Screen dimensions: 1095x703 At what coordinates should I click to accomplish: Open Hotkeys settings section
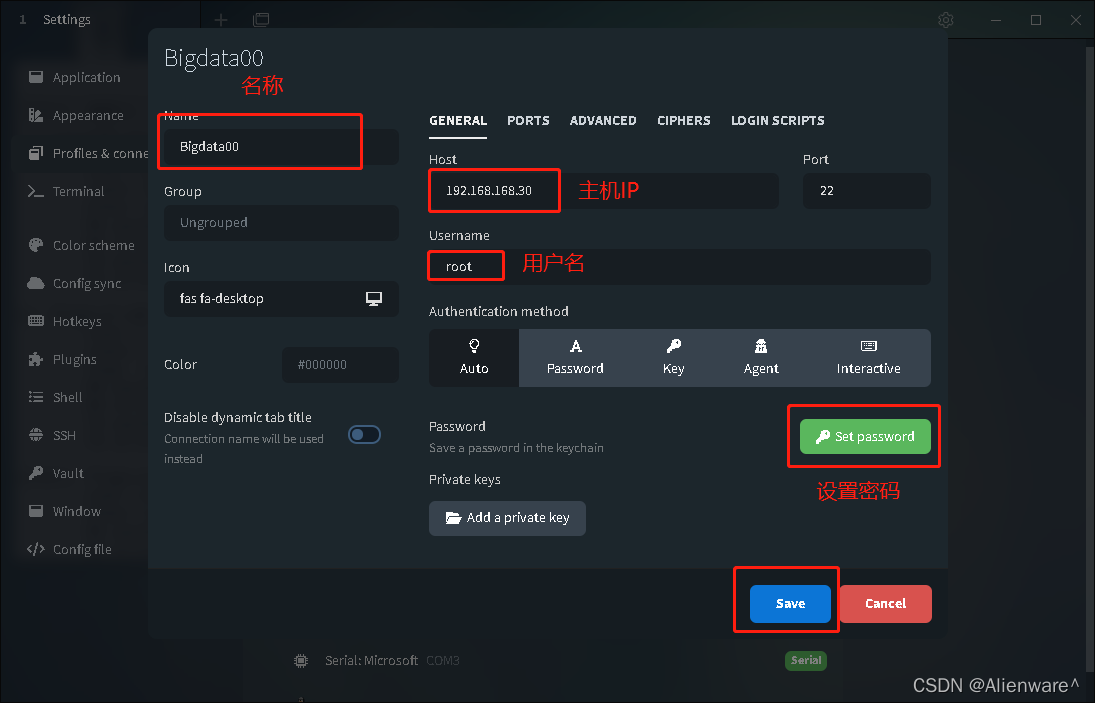66,321
